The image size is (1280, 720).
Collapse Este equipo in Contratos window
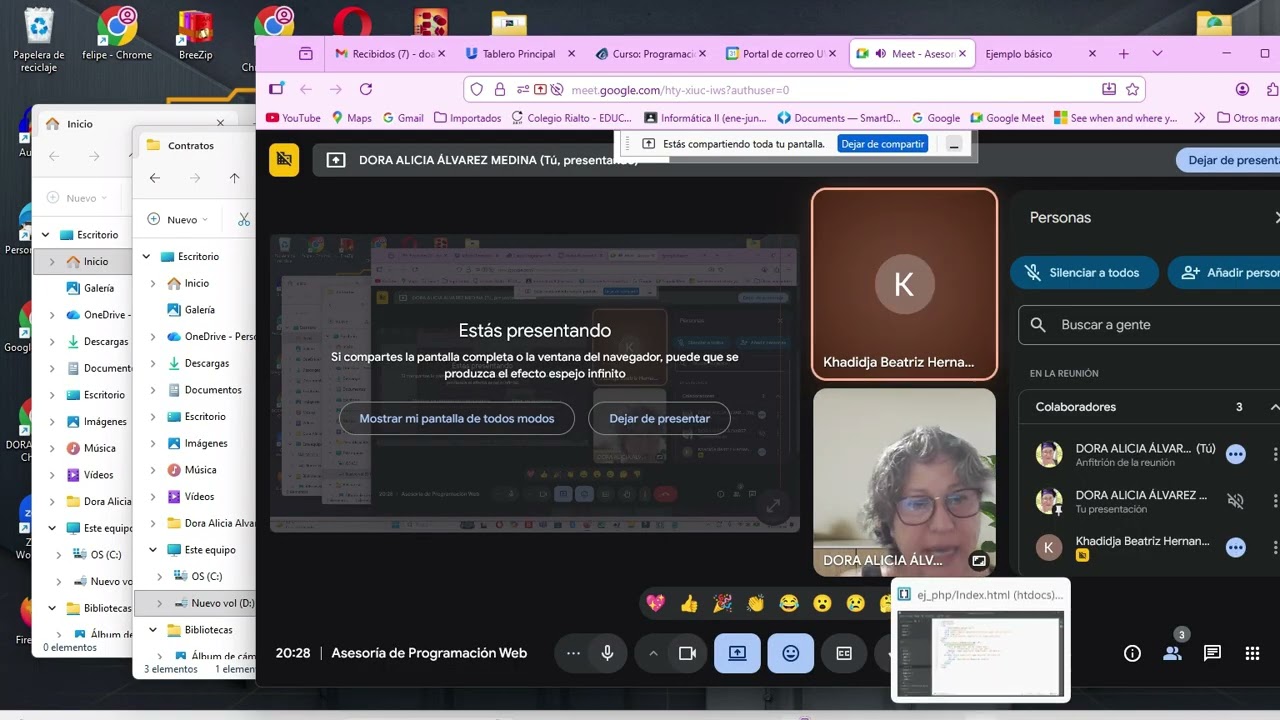click(x=153, y=550)
